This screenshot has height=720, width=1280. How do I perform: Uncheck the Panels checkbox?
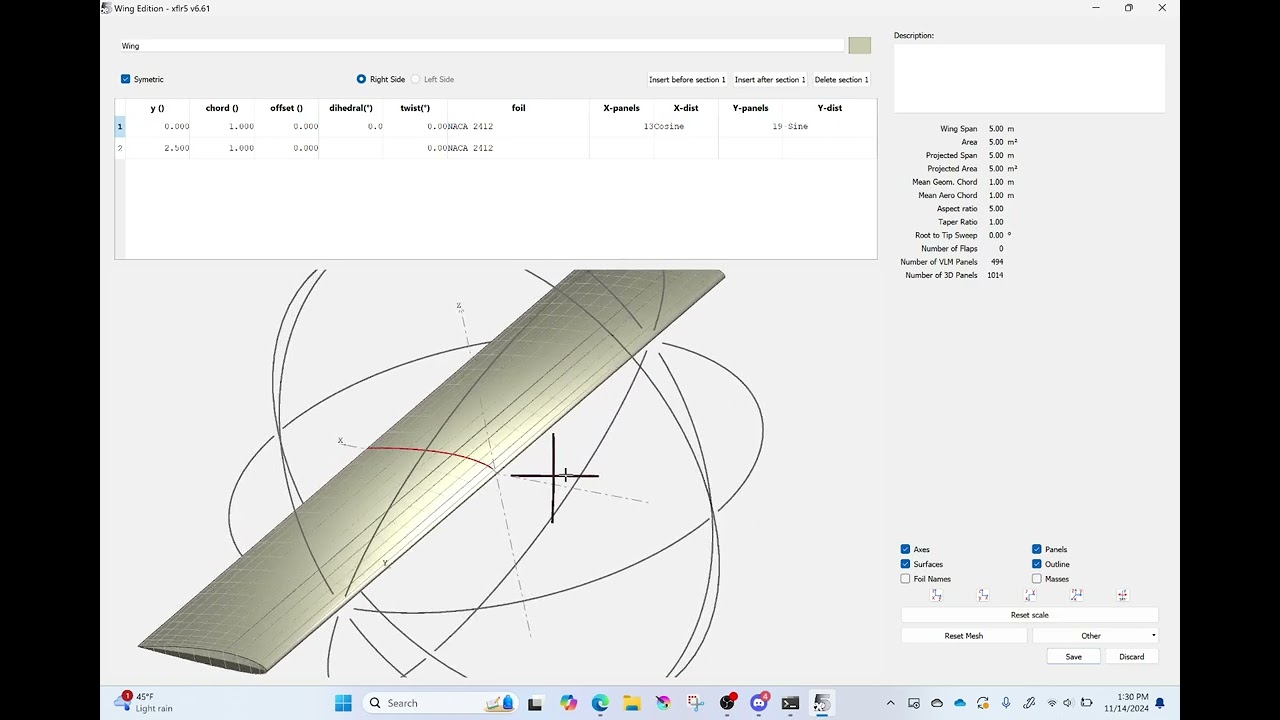[x=1037, y=549]
